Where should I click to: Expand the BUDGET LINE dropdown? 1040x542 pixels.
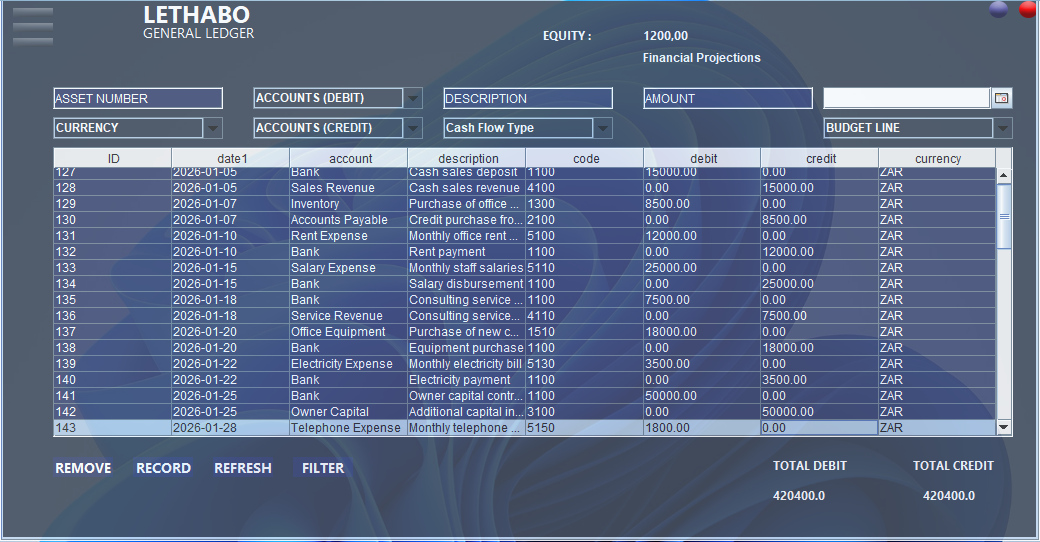[1003, 128]
